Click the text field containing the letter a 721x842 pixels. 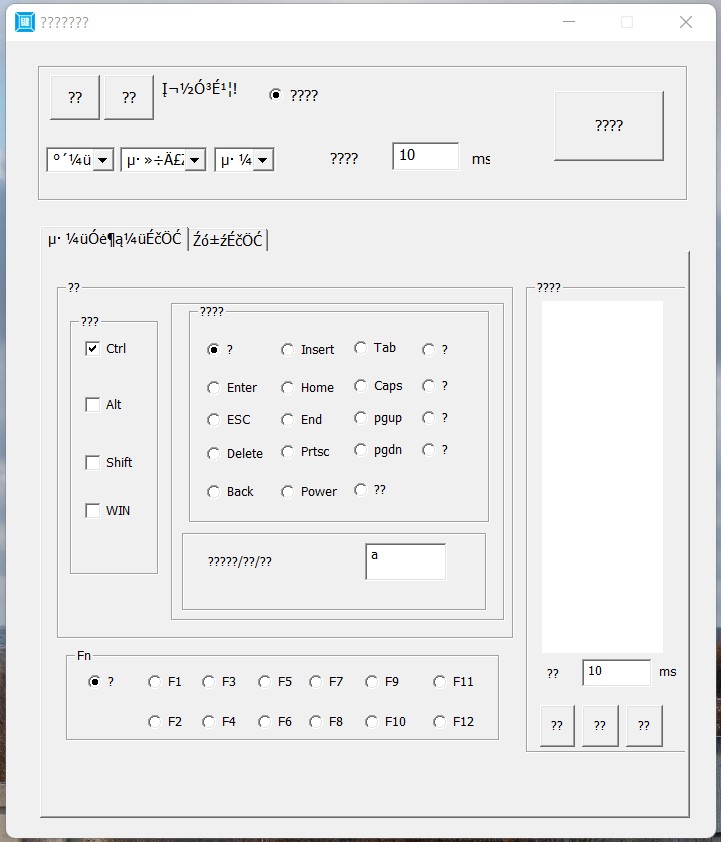[405, 561]
